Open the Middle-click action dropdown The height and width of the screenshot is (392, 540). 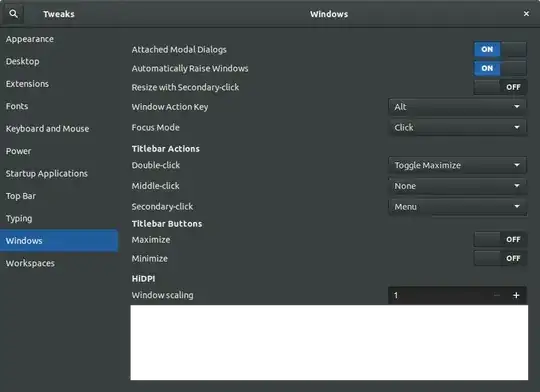click(457, 186)
